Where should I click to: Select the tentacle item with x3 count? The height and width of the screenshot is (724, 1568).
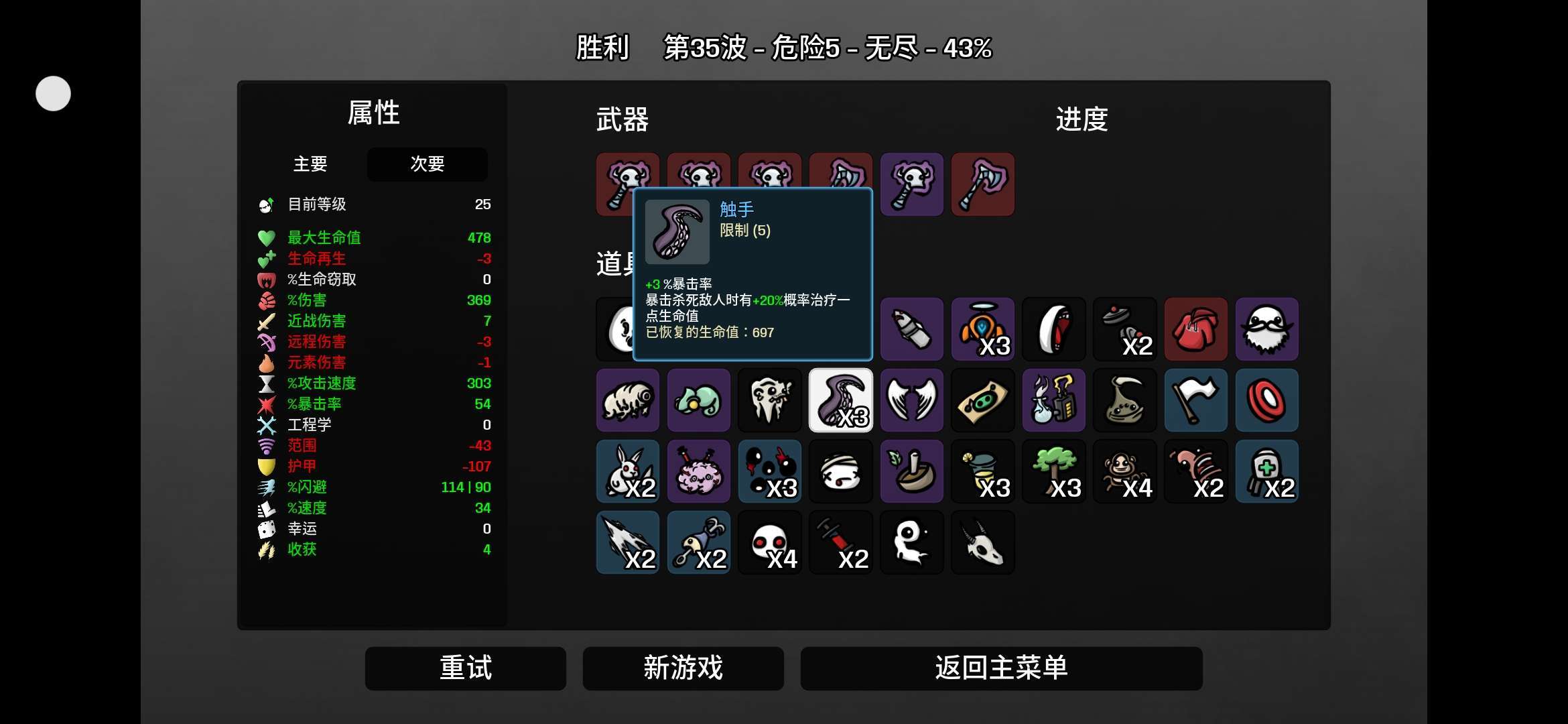pyautogui.click(x=841, y=400)
